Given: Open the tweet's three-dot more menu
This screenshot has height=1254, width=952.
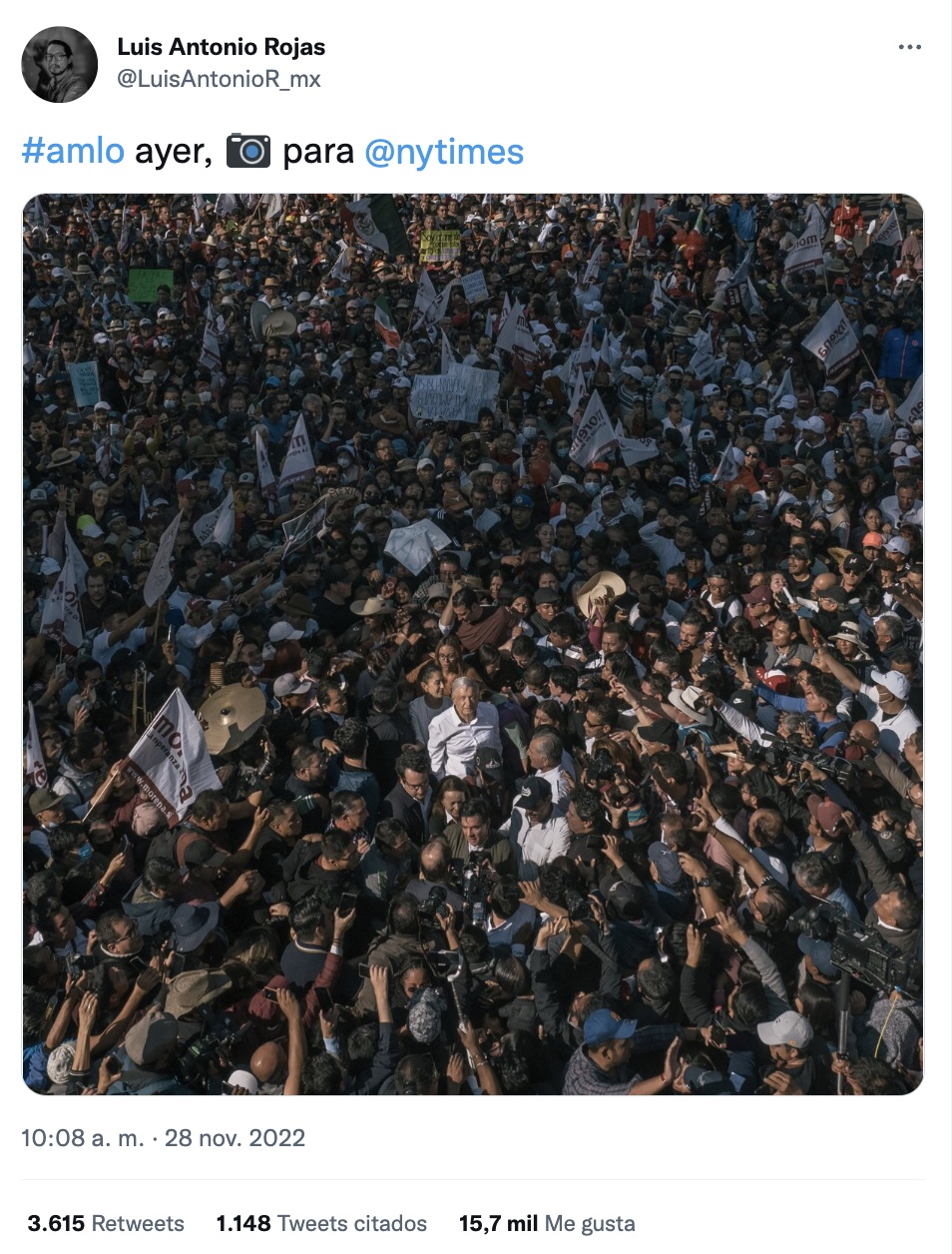Looking at the screenshot, I should pyautogui.click(x=909, y=47).
